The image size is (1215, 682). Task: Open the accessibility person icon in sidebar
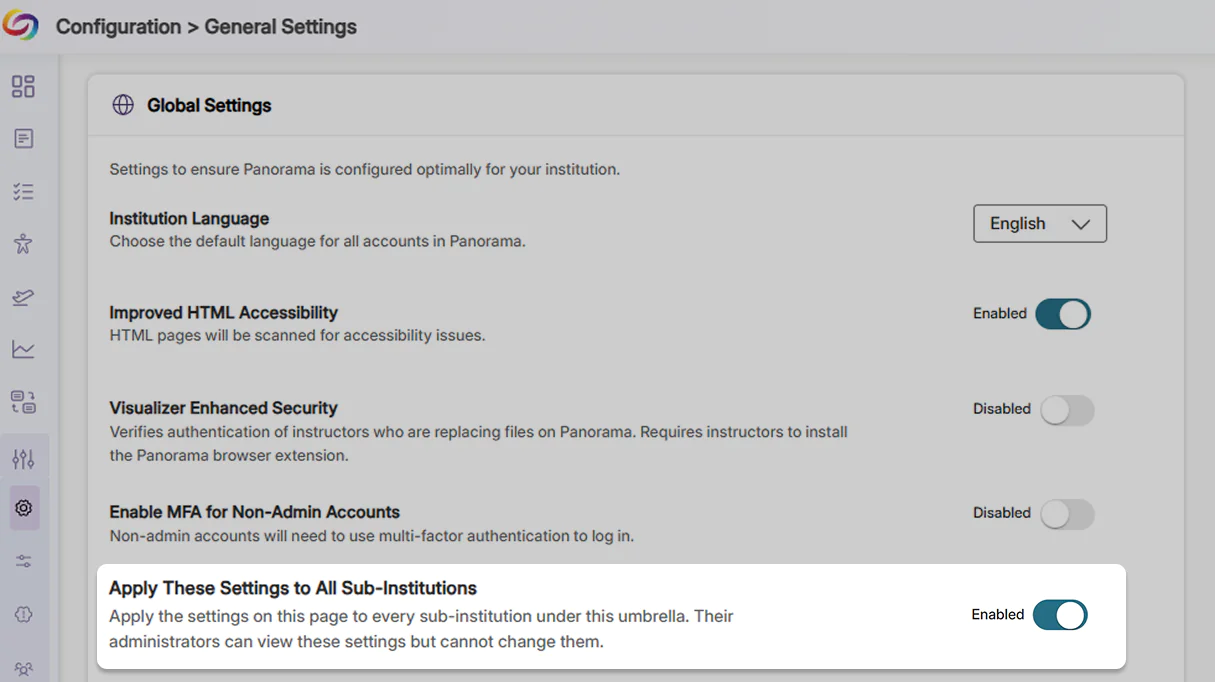(x=23, y=243)
